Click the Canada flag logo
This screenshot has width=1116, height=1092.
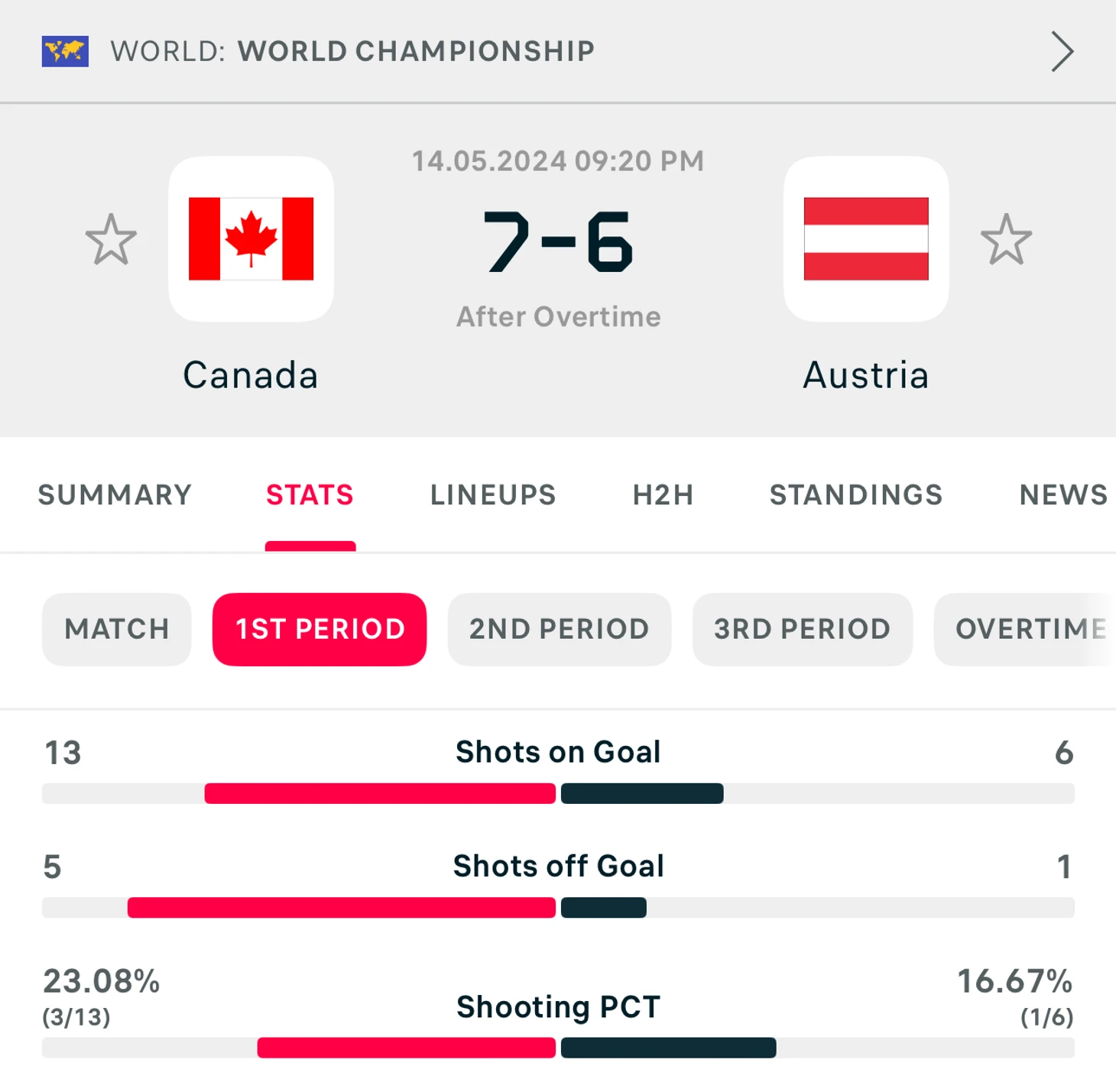pyautogui.click(x=251, y=239)
